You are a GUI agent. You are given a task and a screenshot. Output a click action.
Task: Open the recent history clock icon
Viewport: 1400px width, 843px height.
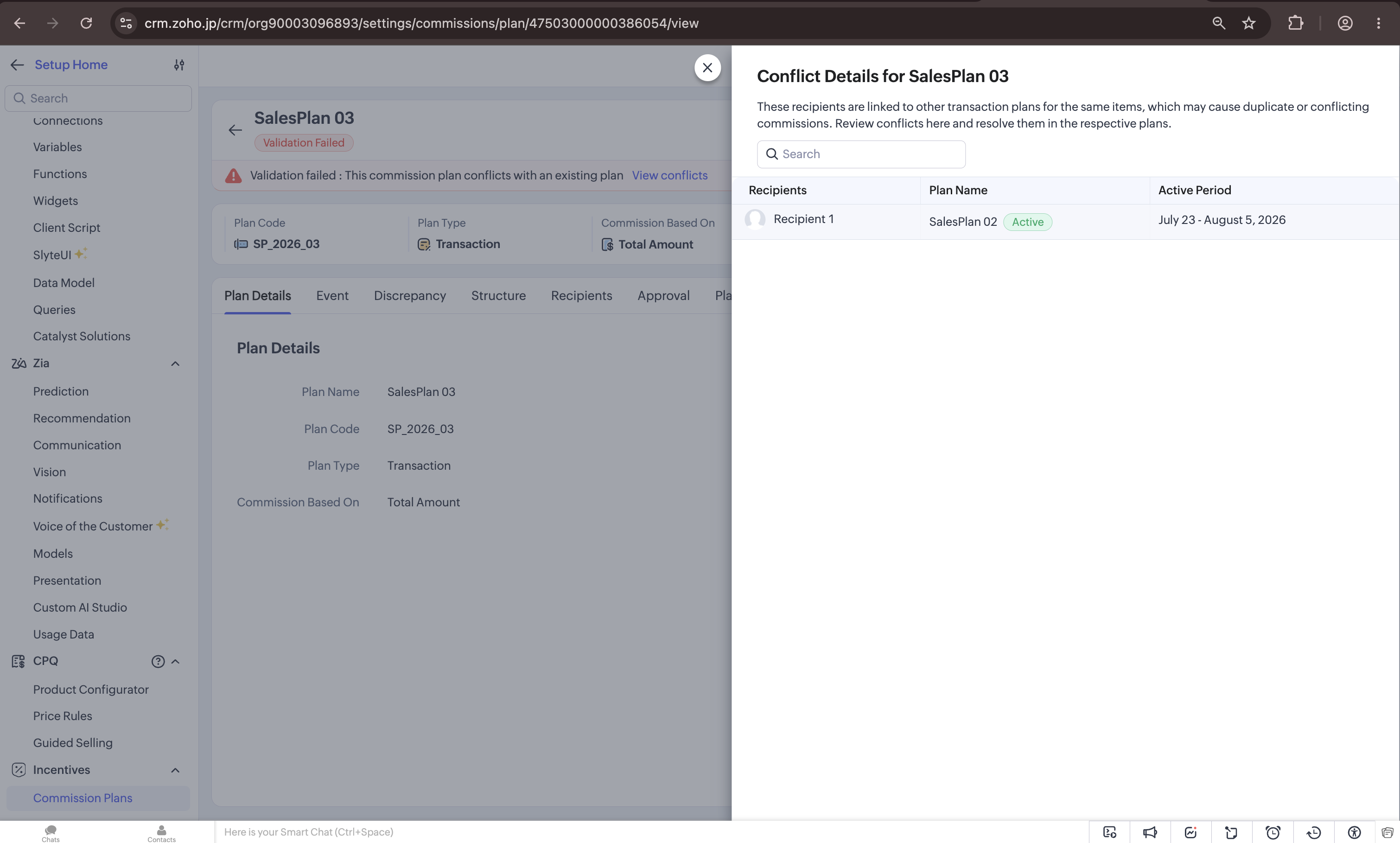coord(1314,832)
